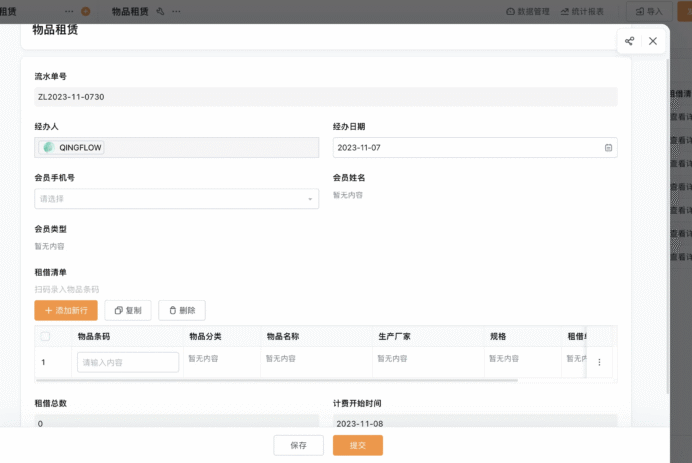
Task: Click the table horizontal scrollbar
Action: 277,380
